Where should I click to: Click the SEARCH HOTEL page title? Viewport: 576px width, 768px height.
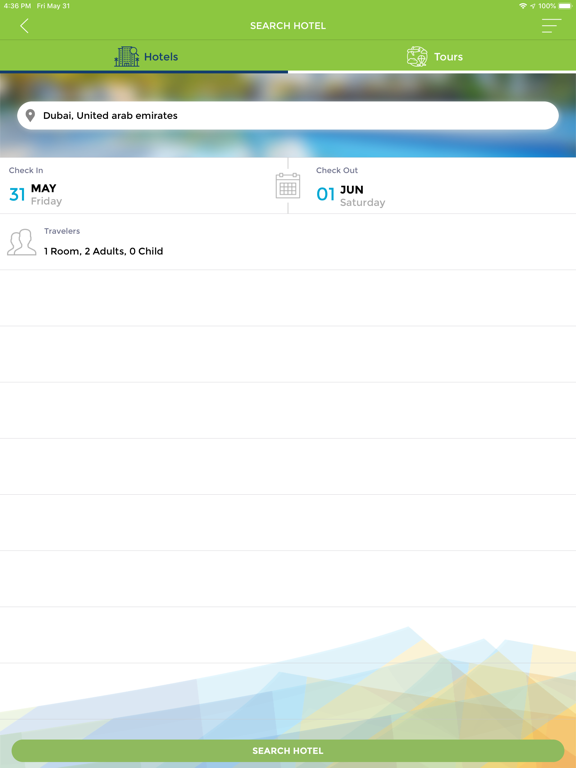click(x=288, y=26)
